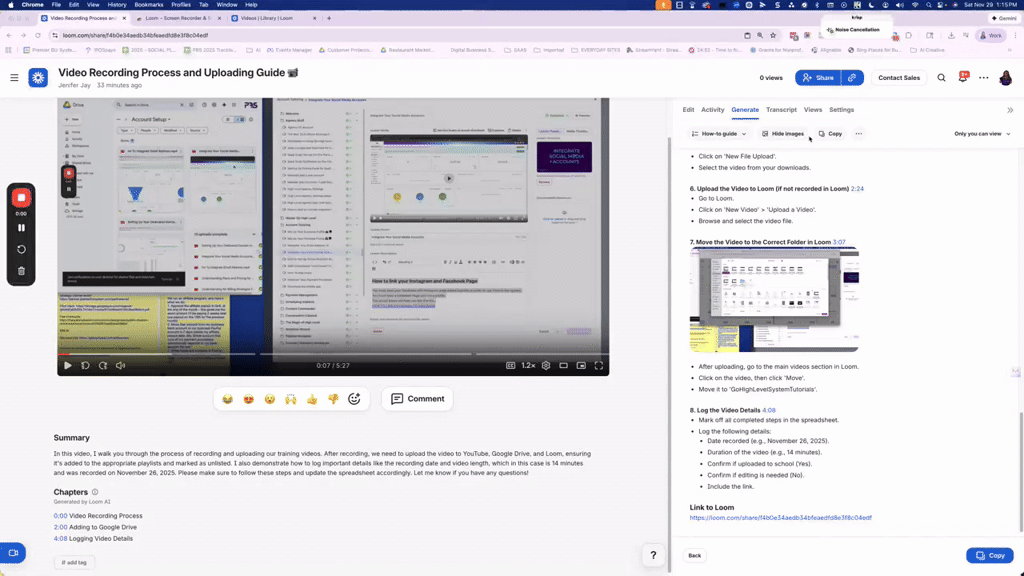Click the add tag field
The width and height of the screenshot is (1024, 576).
74,562
